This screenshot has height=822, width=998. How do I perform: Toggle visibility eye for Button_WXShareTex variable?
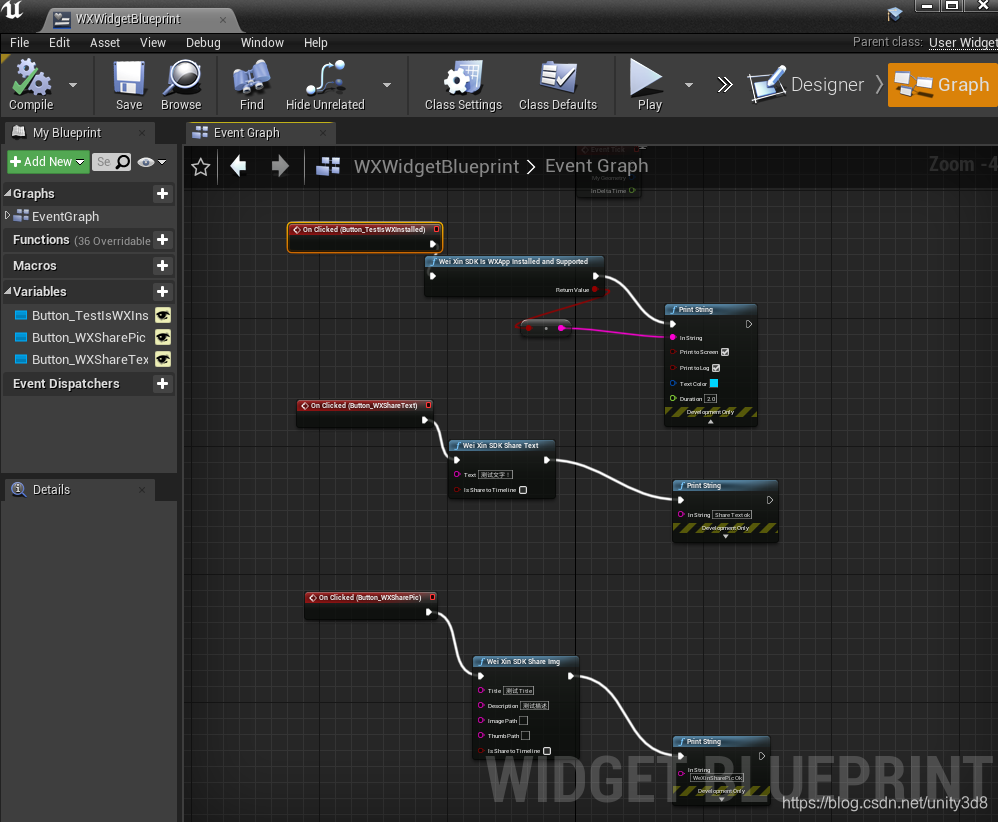click(x=163, y=360)
